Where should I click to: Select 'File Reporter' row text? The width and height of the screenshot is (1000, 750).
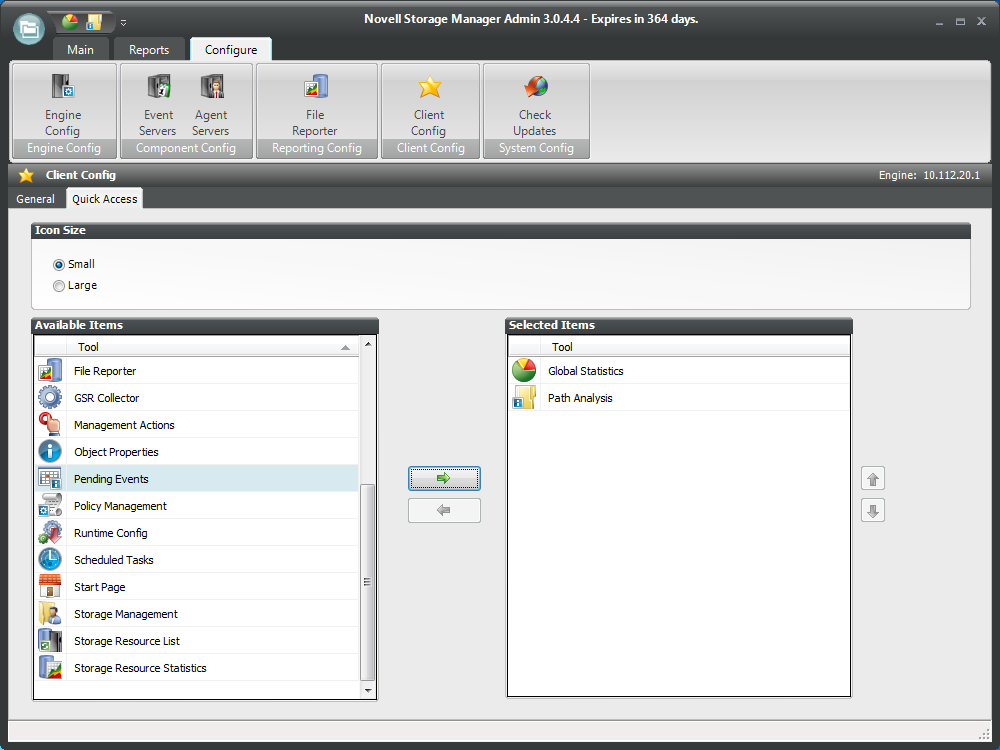105,371
